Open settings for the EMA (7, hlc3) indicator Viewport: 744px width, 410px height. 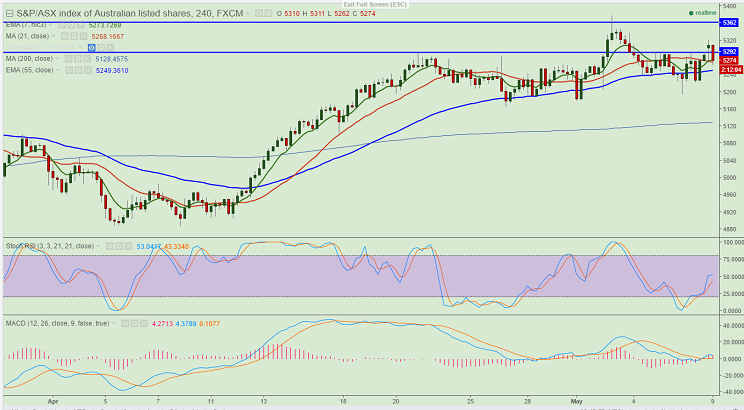click(x=71, y=25)
